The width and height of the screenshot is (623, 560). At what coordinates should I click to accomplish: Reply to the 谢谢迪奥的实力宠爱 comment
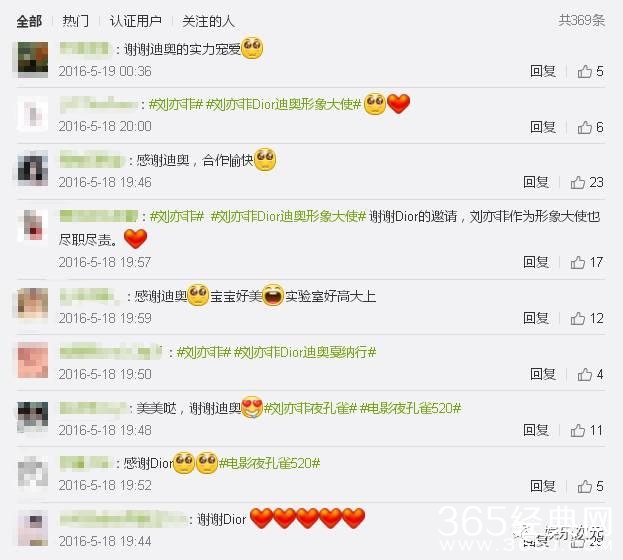click(x=543, y=72)
